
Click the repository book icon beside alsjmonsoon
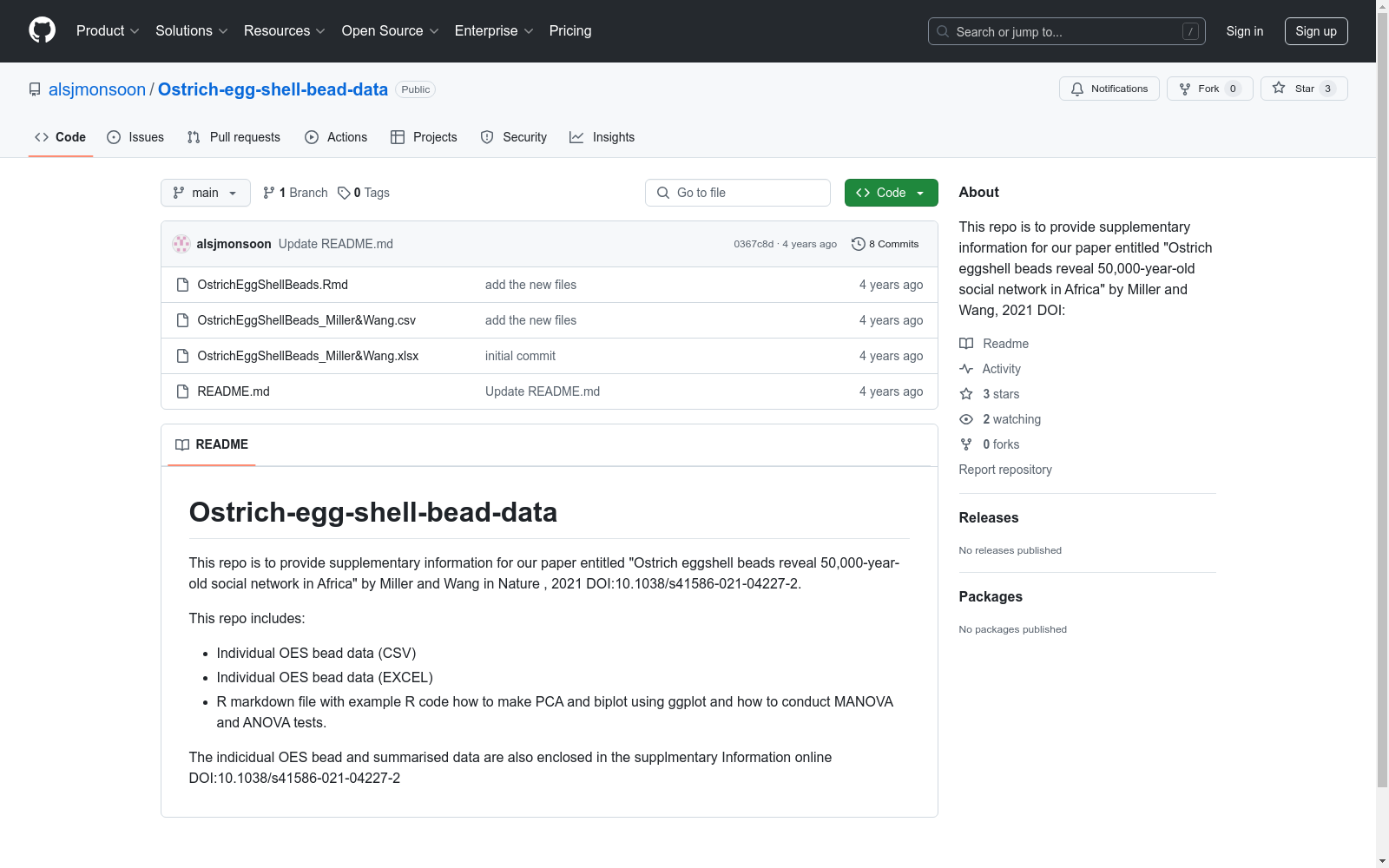35,89
